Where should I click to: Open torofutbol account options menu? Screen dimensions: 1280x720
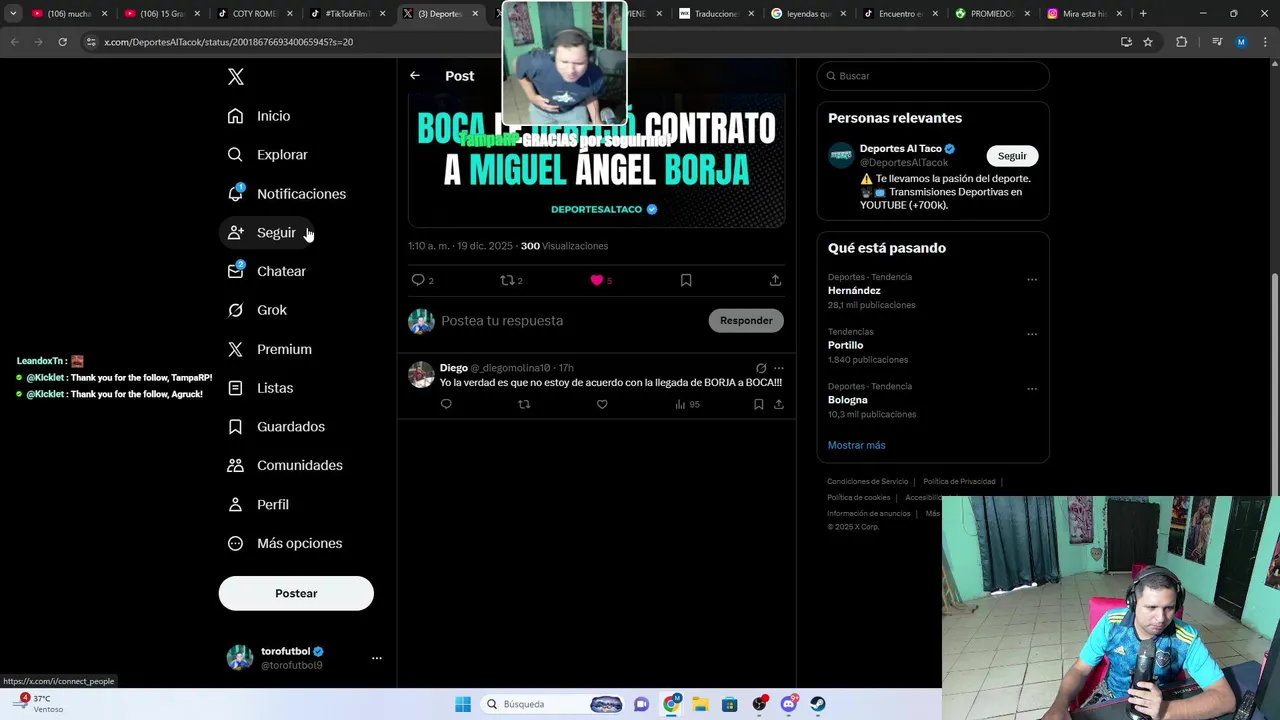pyautogui.click(x=376, y=658)
